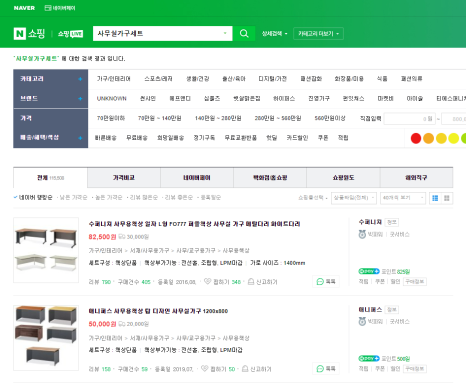Open the Naver Pay icon link in top bar

[x=60, y=8]
